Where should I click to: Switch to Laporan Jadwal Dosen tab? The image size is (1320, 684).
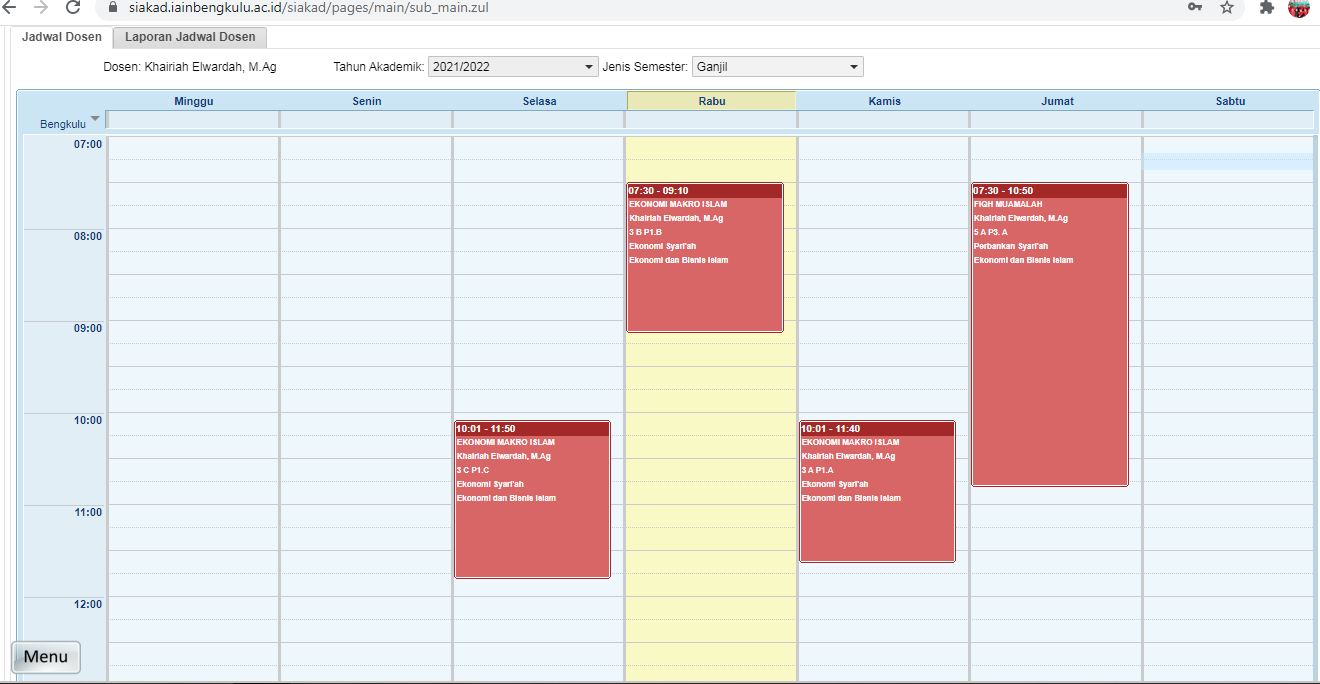[x=190, y=37]
